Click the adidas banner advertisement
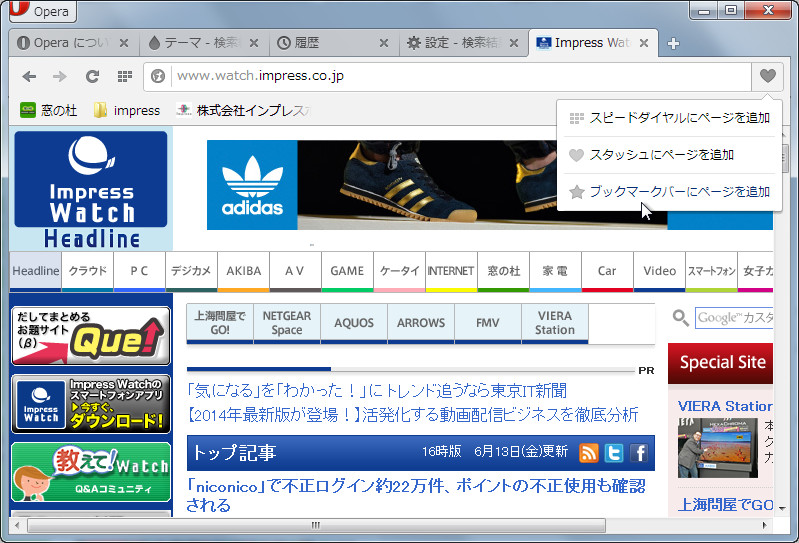The width and height of the screenshot is (799, 543). [381, 185]
